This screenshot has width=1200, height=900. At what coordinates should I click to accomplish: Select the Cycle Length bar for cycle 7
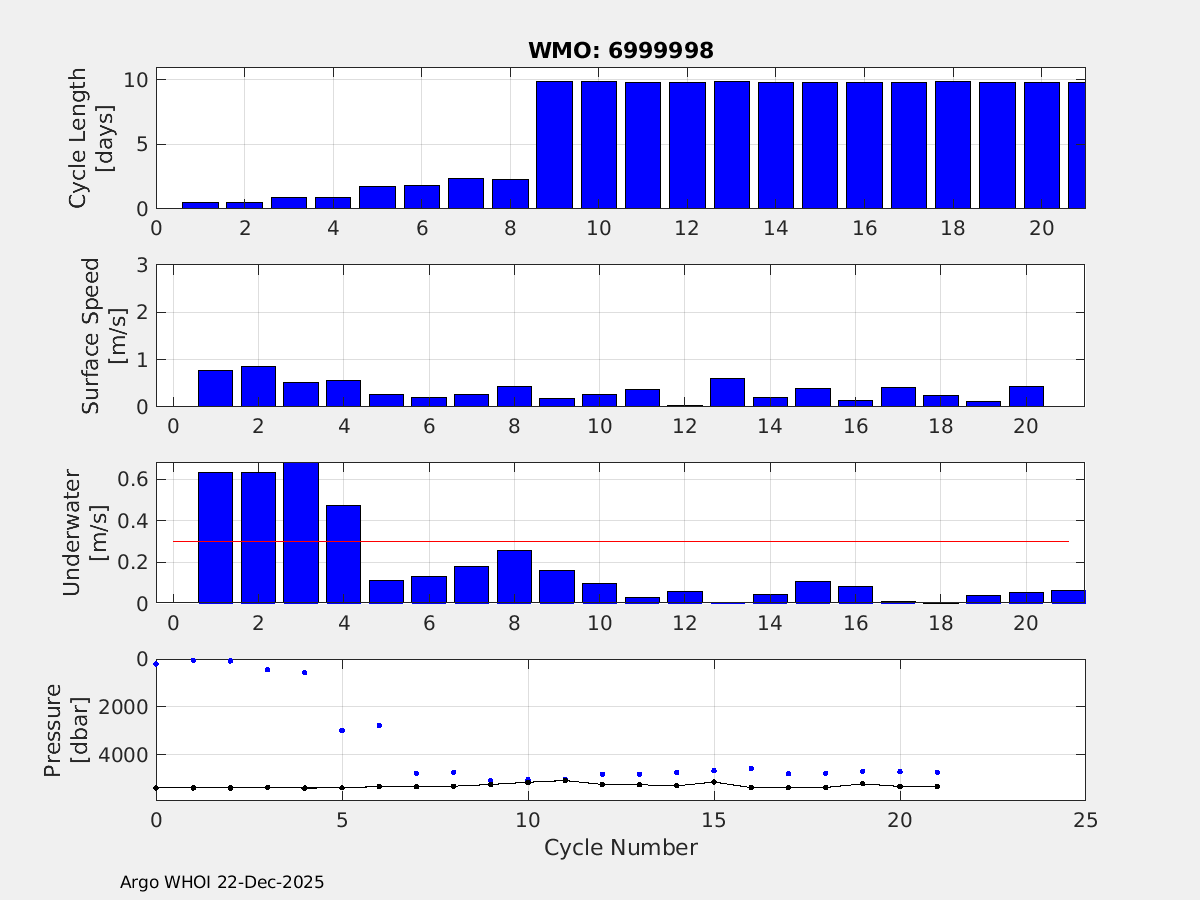coord(466,194)
